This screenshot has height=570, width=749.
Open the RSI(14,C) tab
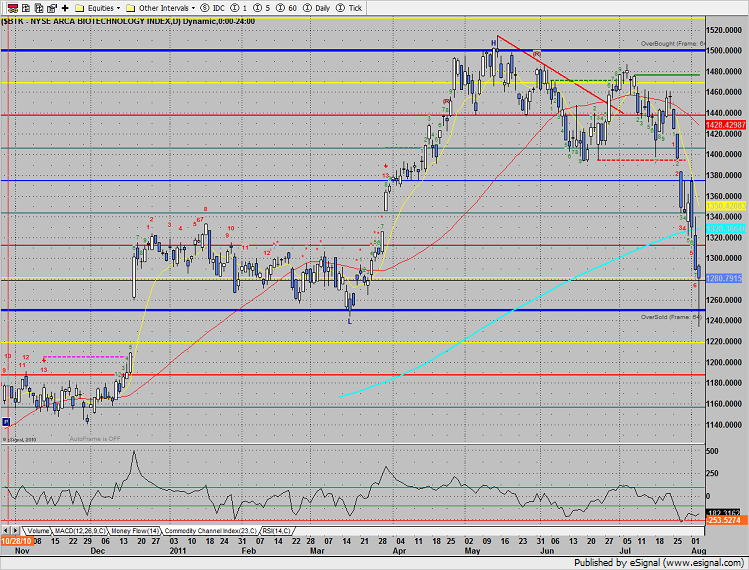276,531
